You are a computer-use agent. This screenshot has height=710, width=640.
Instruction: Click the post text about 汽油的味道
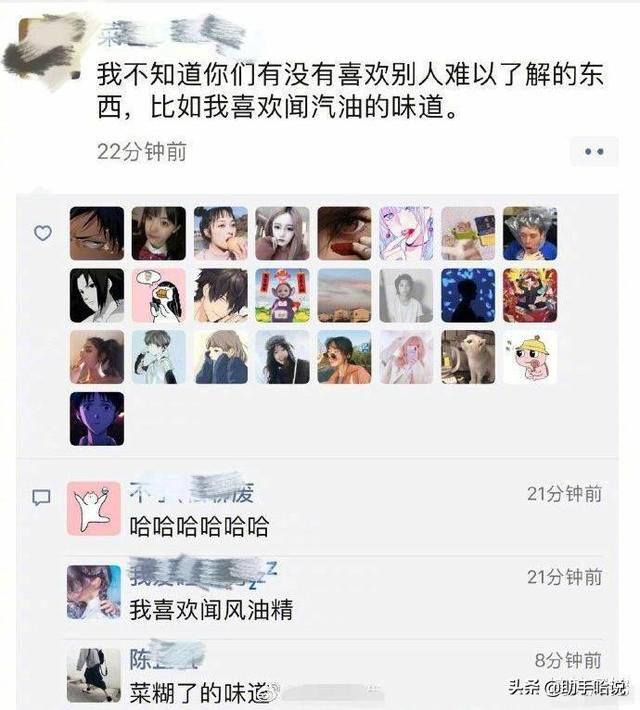tap(350, 91)
